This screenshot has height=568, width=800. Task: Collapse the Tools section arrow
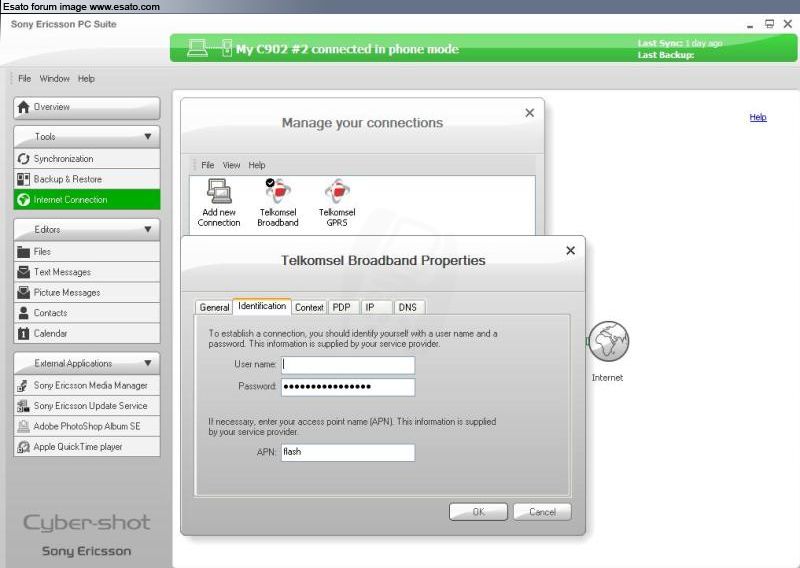[x=147, y=137]
